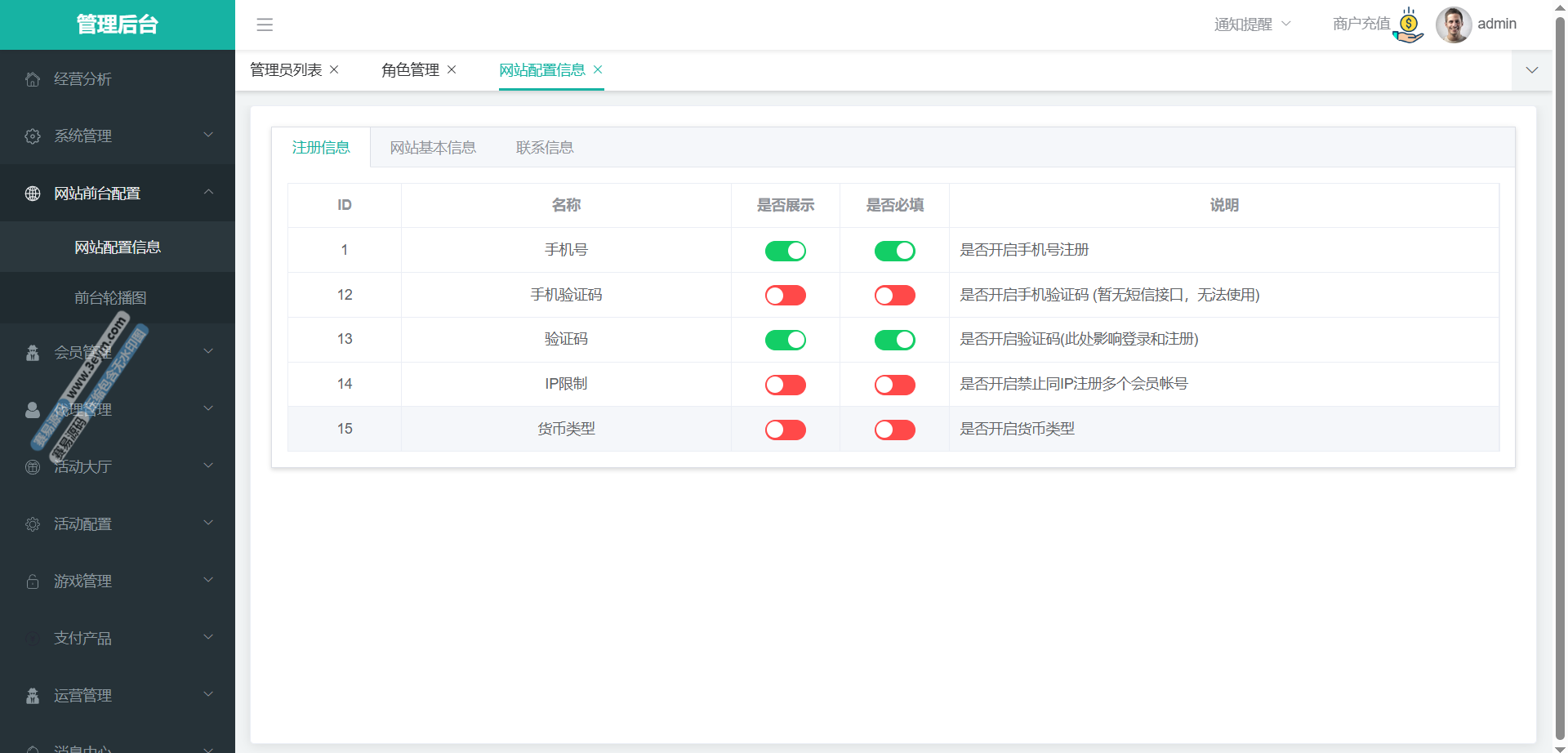Toggle 货币类型 是否必填 switch
The width and height of the screenshot is (1568, 753).
[894, 430]
